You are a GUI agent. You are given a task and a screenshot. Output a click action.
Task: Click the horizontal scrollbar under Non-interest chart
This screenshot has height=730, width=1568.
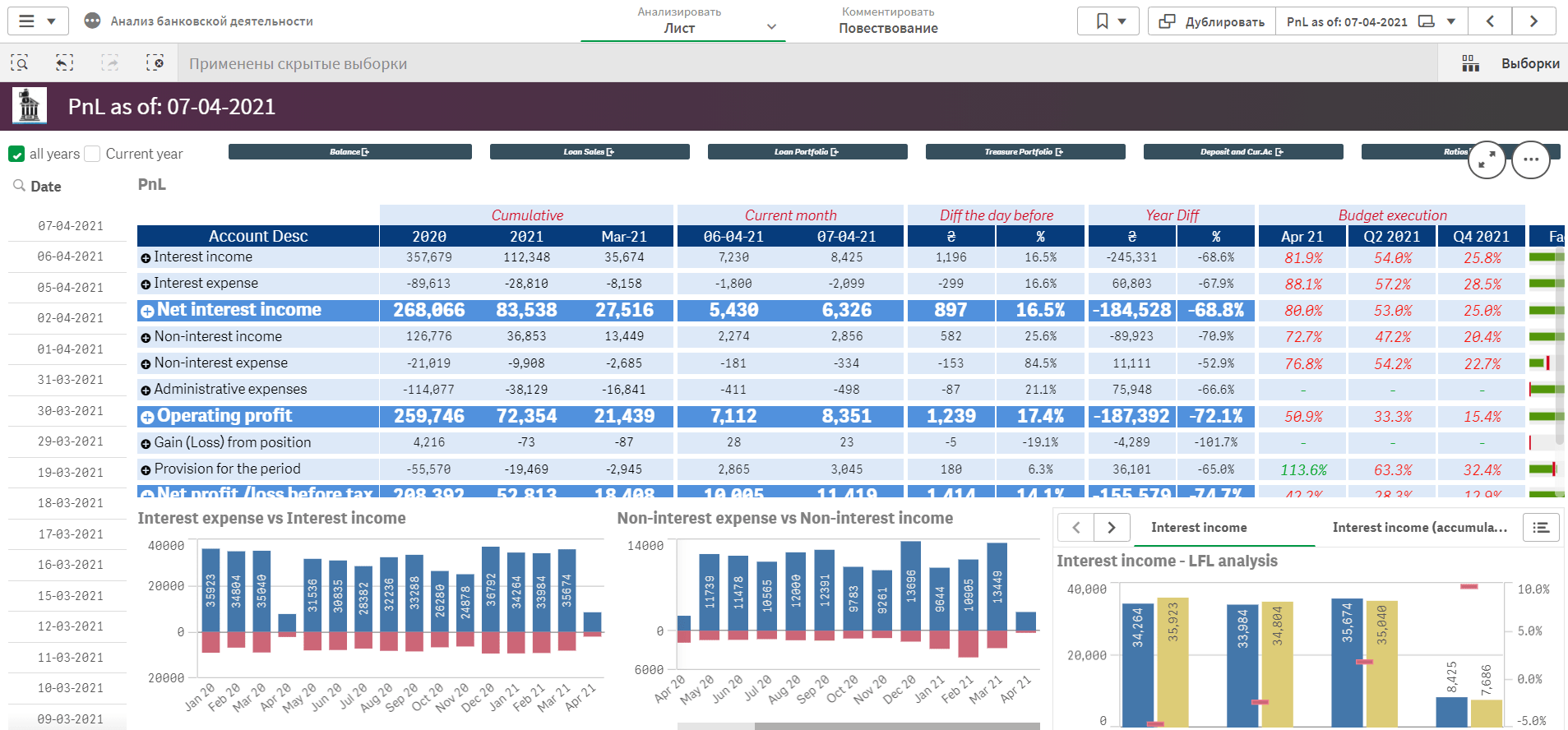[x=896, y=726]
